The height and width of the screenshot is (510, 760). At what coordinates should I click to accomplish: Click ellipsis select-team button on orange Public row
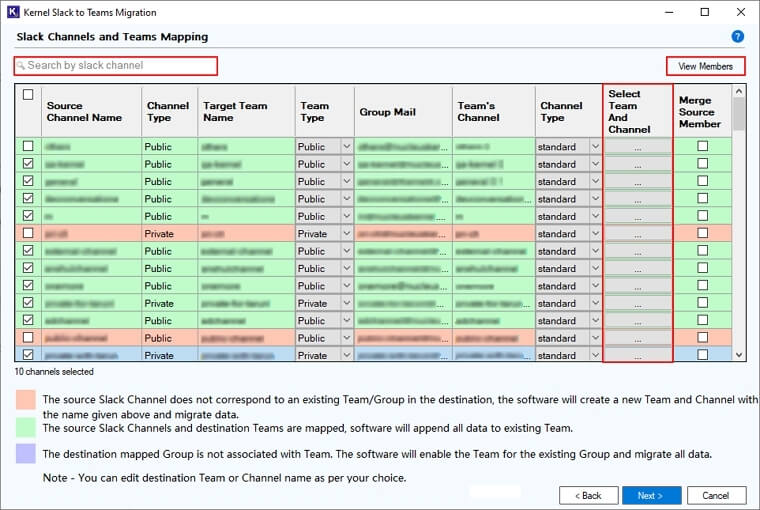[638, 338]
